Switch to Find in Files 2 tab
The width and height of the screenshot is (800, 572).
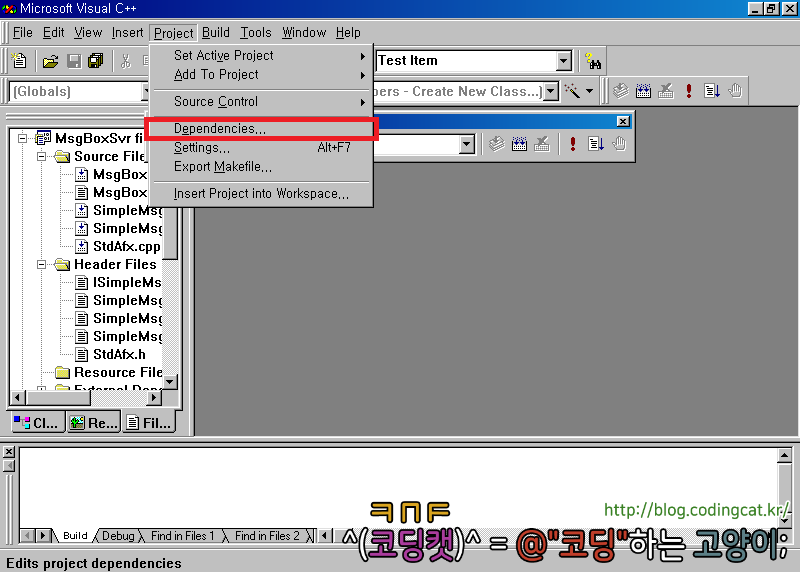pyautogui.click(x=267, y=536)
